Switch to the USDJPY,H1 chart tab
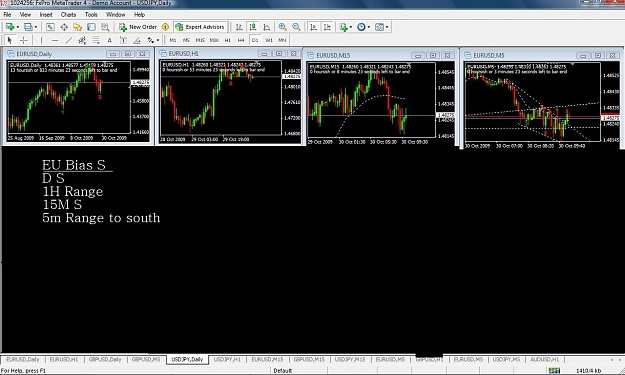Screen dimensions: 625x375 pyautogui.click(x=227, y=359)
